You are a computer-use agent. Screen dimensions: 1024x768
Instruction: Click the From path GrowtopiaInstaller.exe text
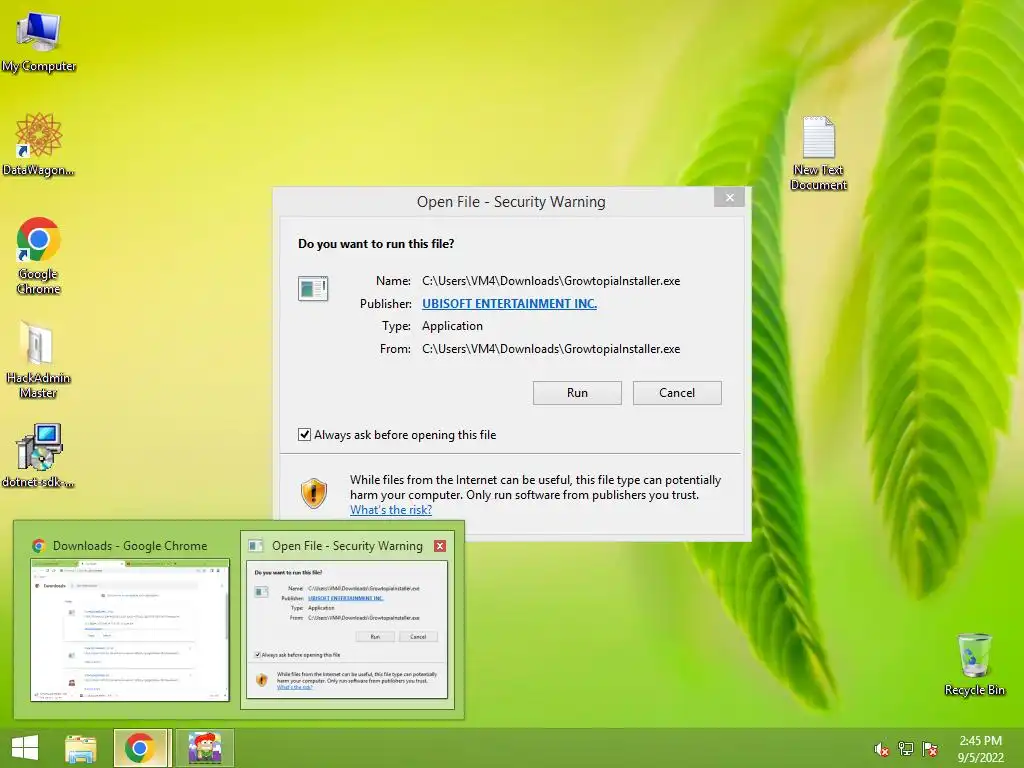coord(551,349)
